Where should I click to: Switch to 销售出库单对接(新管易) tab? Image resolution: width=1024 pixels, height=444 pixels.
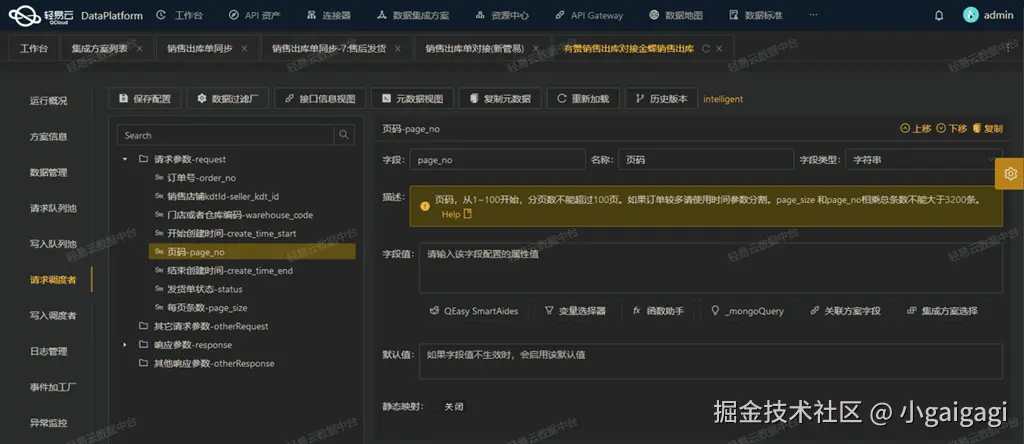pos(473,48)
